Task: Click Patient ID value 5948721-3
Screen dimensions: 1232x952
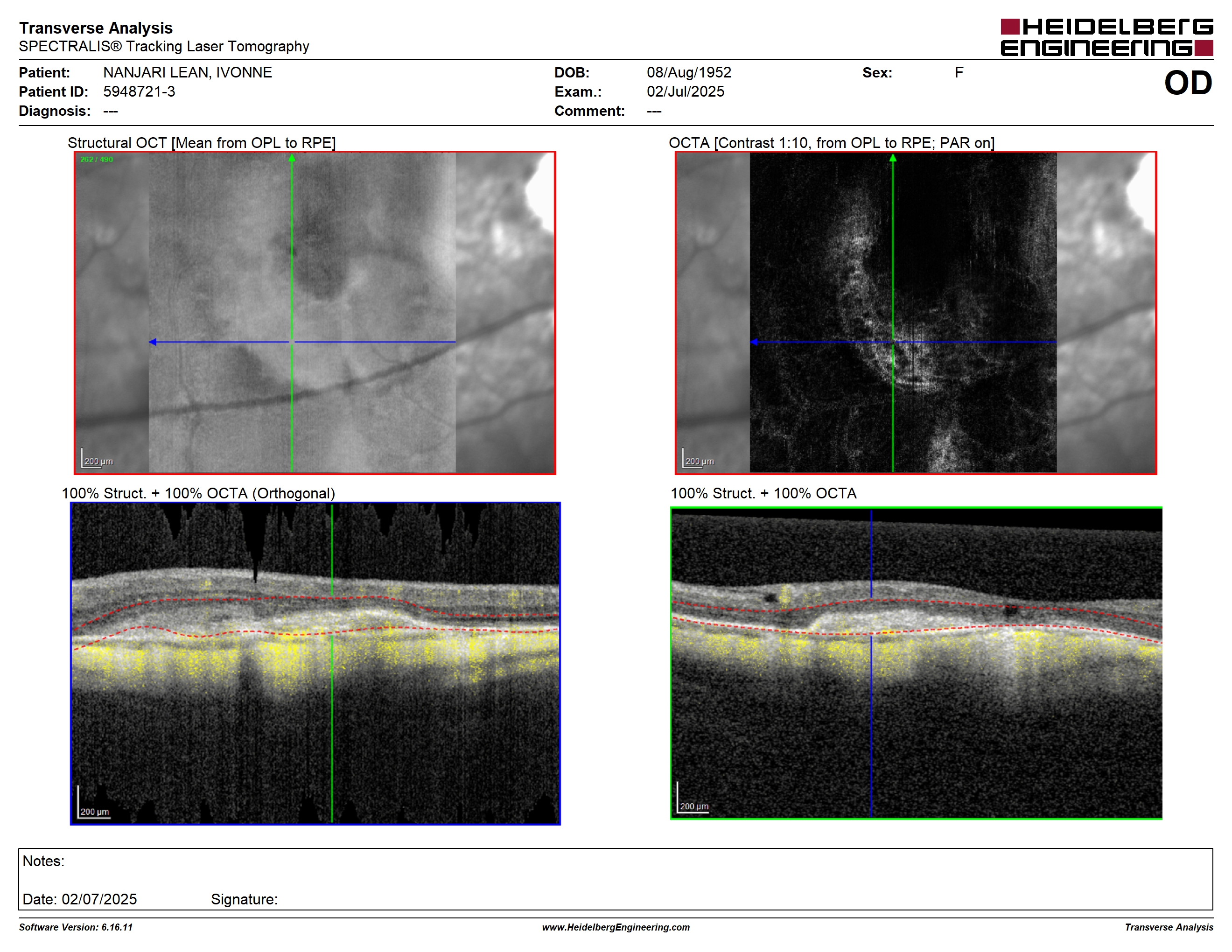Action: (139, 91)
